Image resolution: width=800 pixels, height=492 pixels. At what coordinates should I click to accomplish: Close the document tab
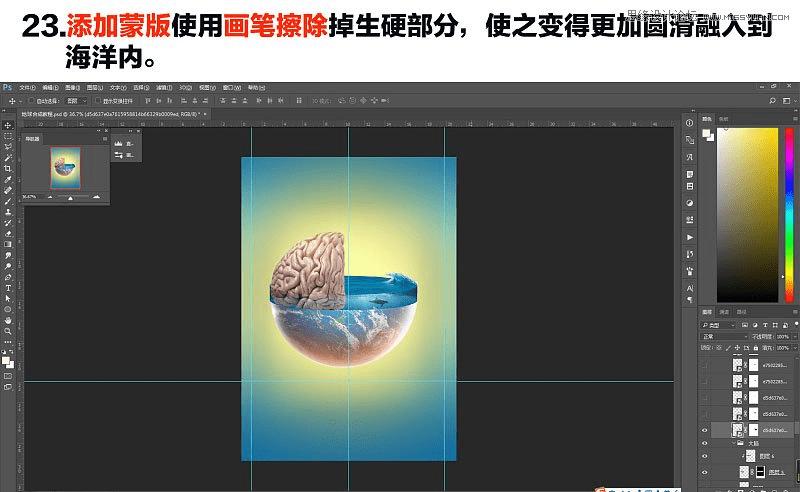[205, 114]
